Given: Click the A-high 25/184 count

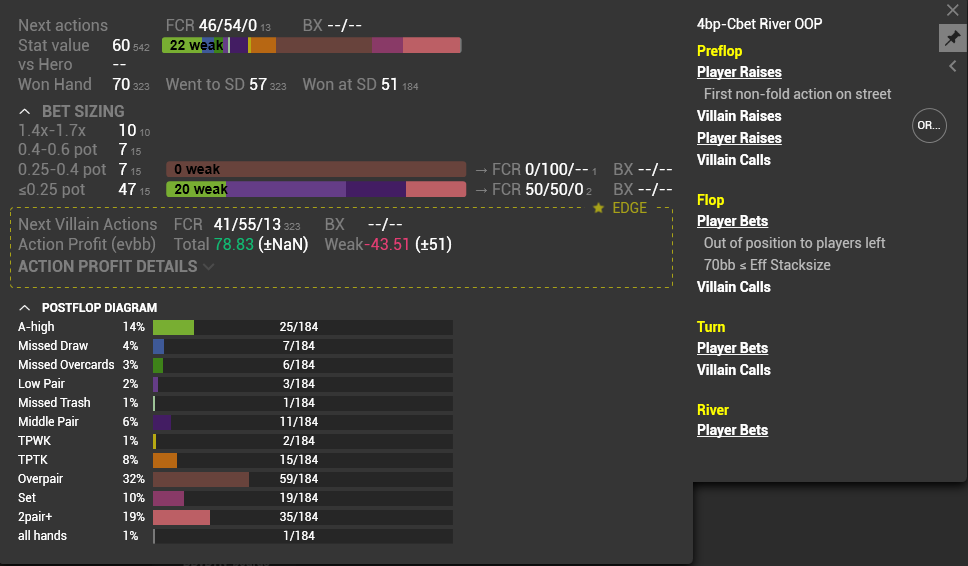Looking at the screenshot, I should click(299, 327).
